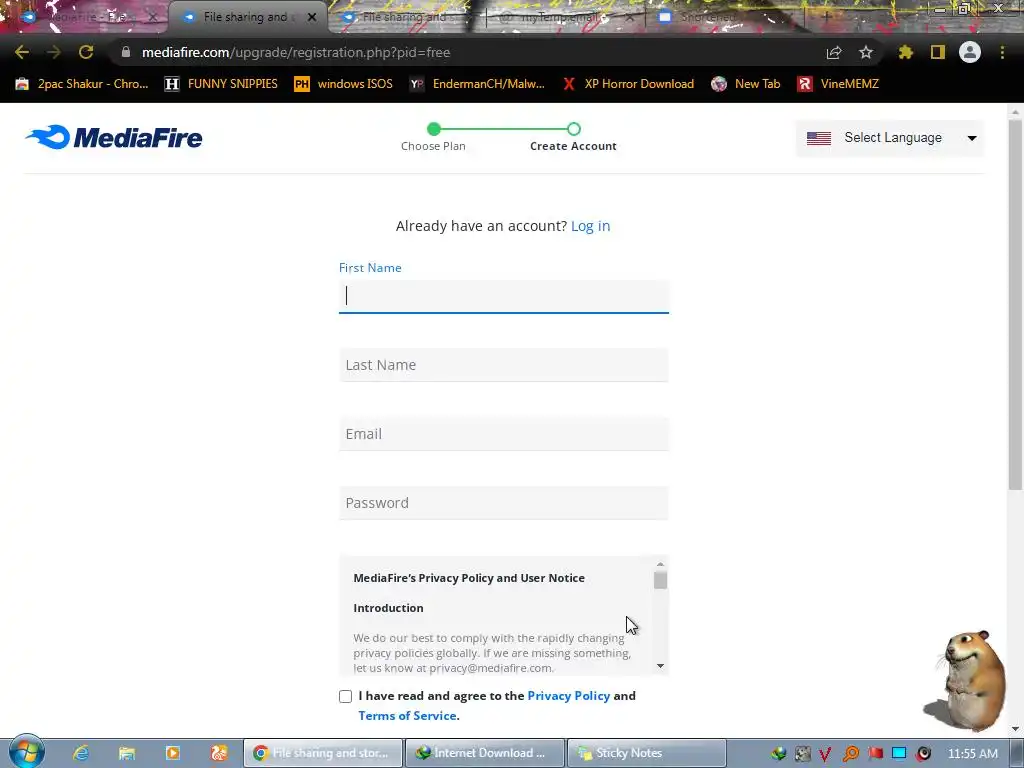This screenshot has height=768, width=1024.
Task: Open the red flag Action Center tray icon
Action: click(x=875, y=753)
